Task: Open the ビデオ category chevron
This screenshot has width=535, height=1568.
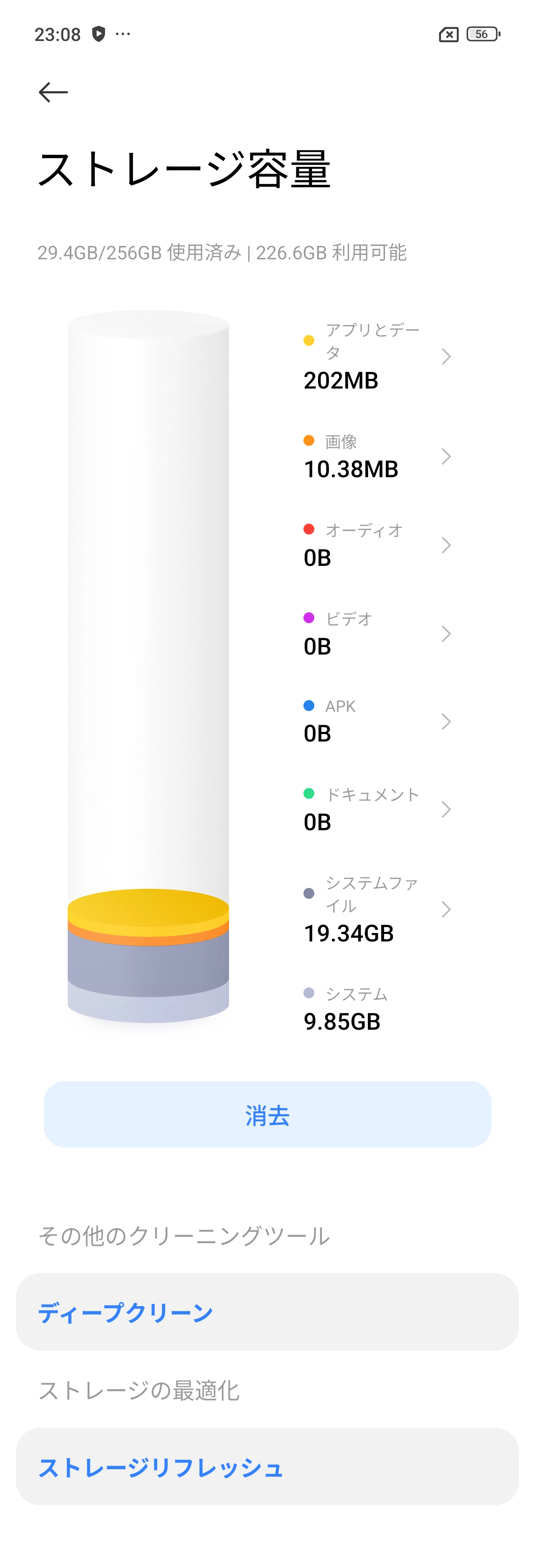Action: [x=446, y=634]
